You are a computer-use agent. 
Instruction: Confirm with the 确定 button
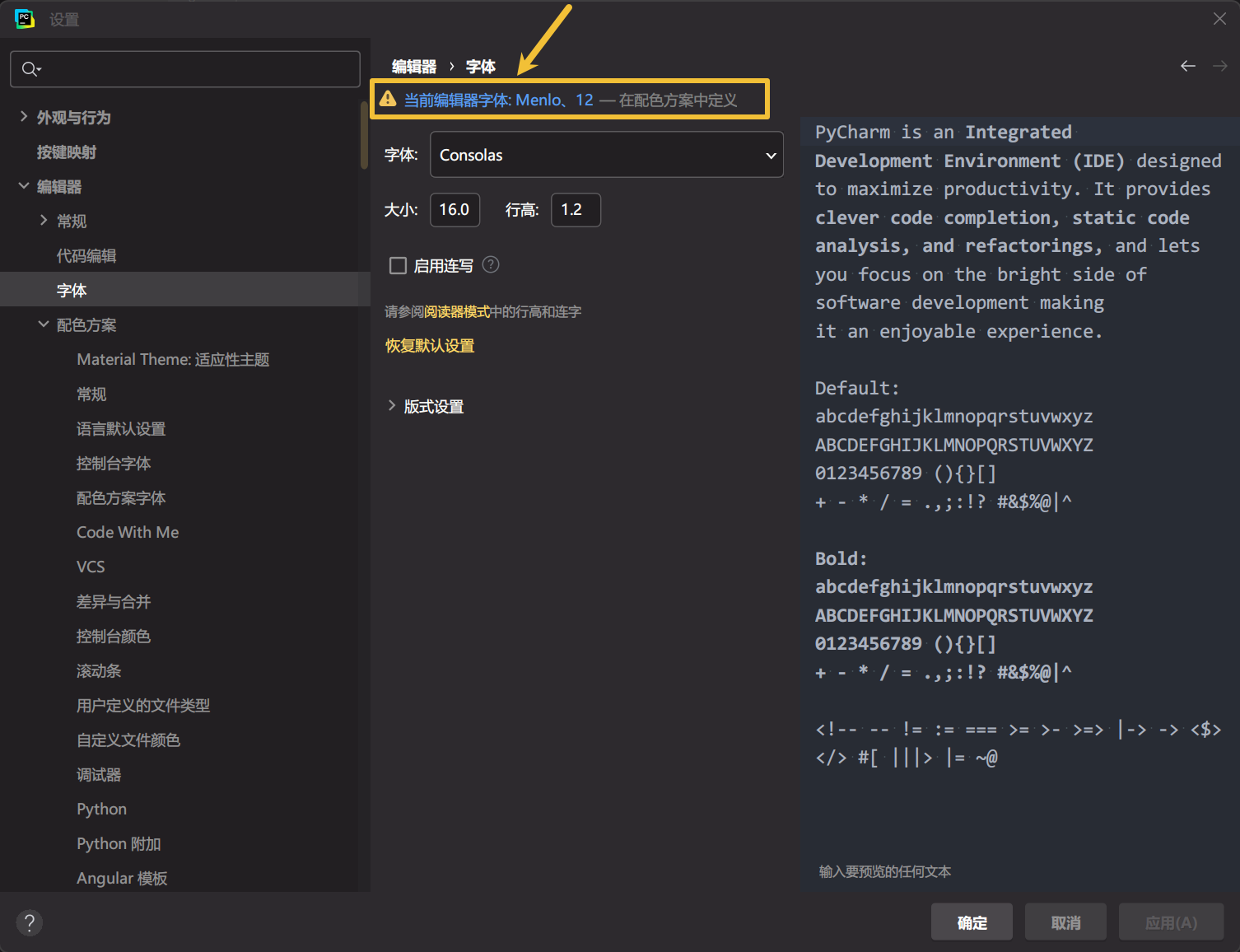tap(972, 922)
